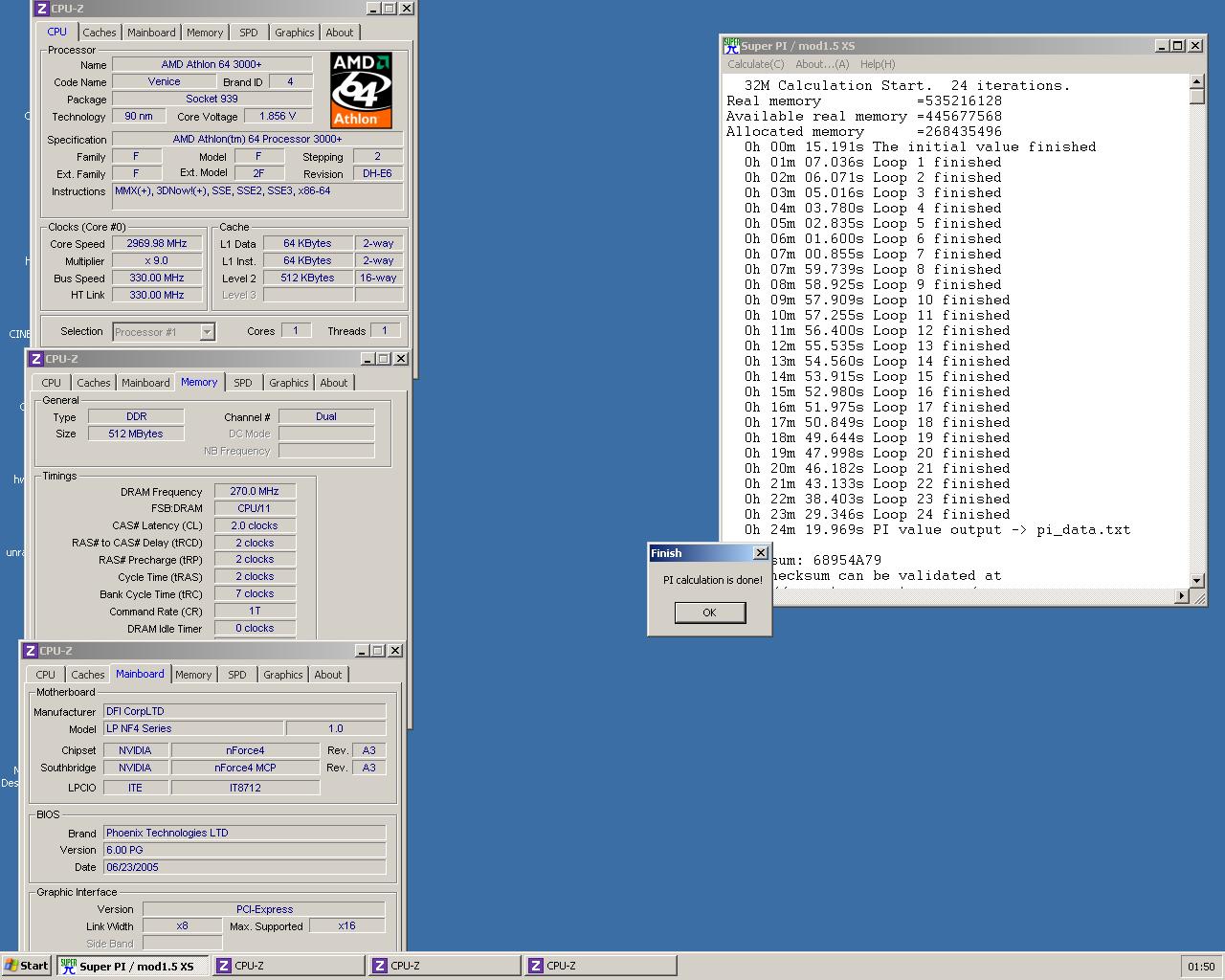Open SPD tab in the Memory CPU-Z window
This screenshot has width=1225, height=980.
[x=243, y=383]
